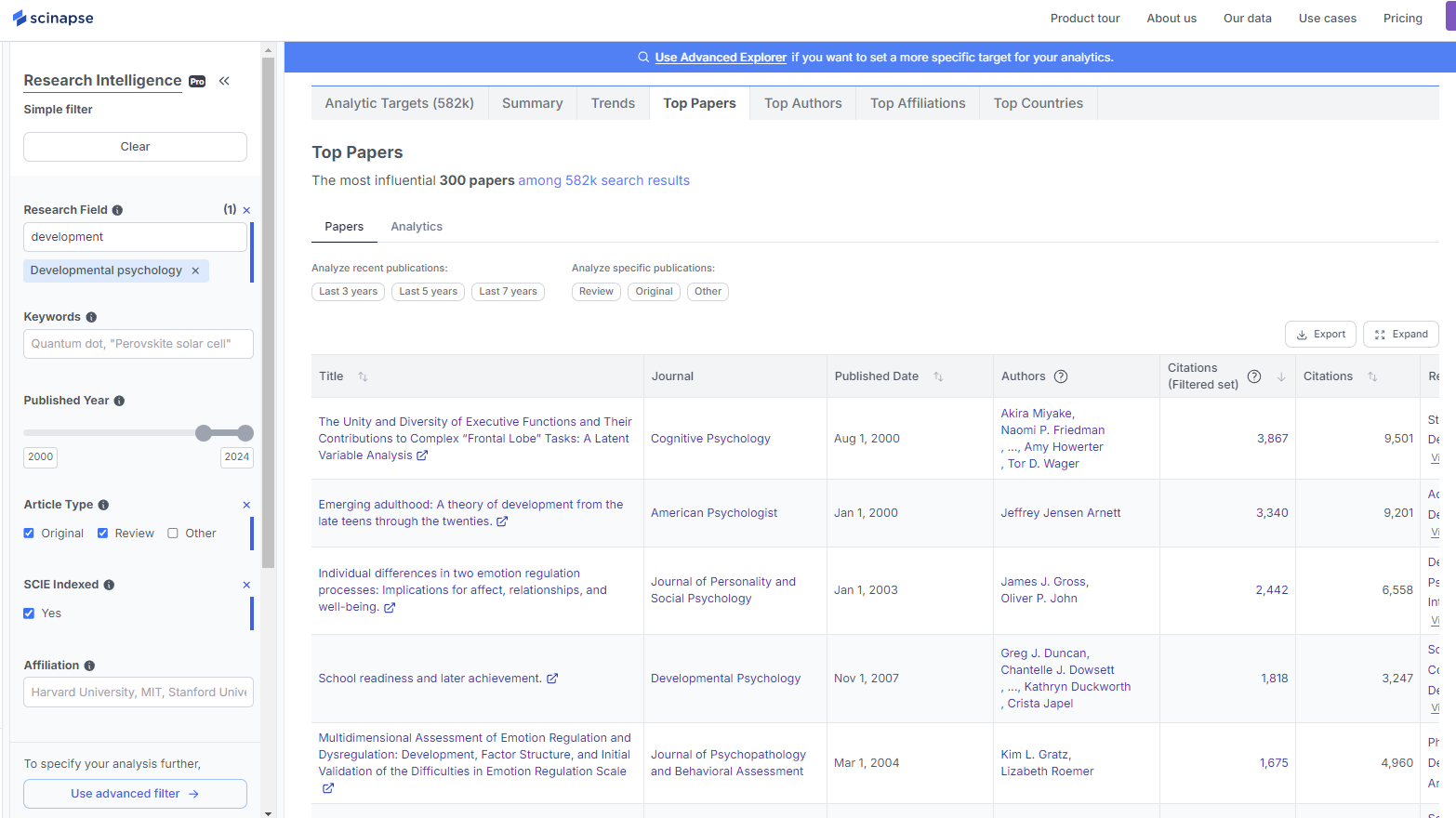Open the Analytics tab
This screenshot has width=1456, height=818.
pyautogui.click(x=416, y=226)
